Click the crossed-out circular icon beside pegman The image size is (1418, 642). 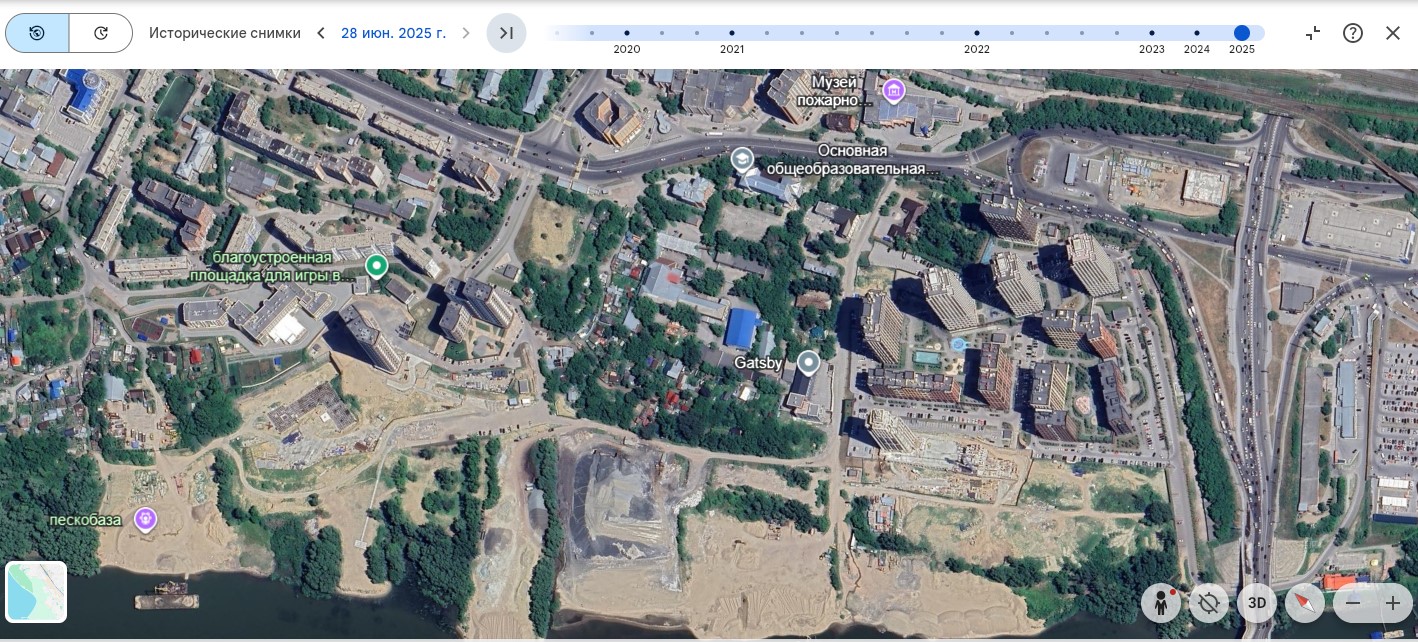click(x=1209, y=603)
